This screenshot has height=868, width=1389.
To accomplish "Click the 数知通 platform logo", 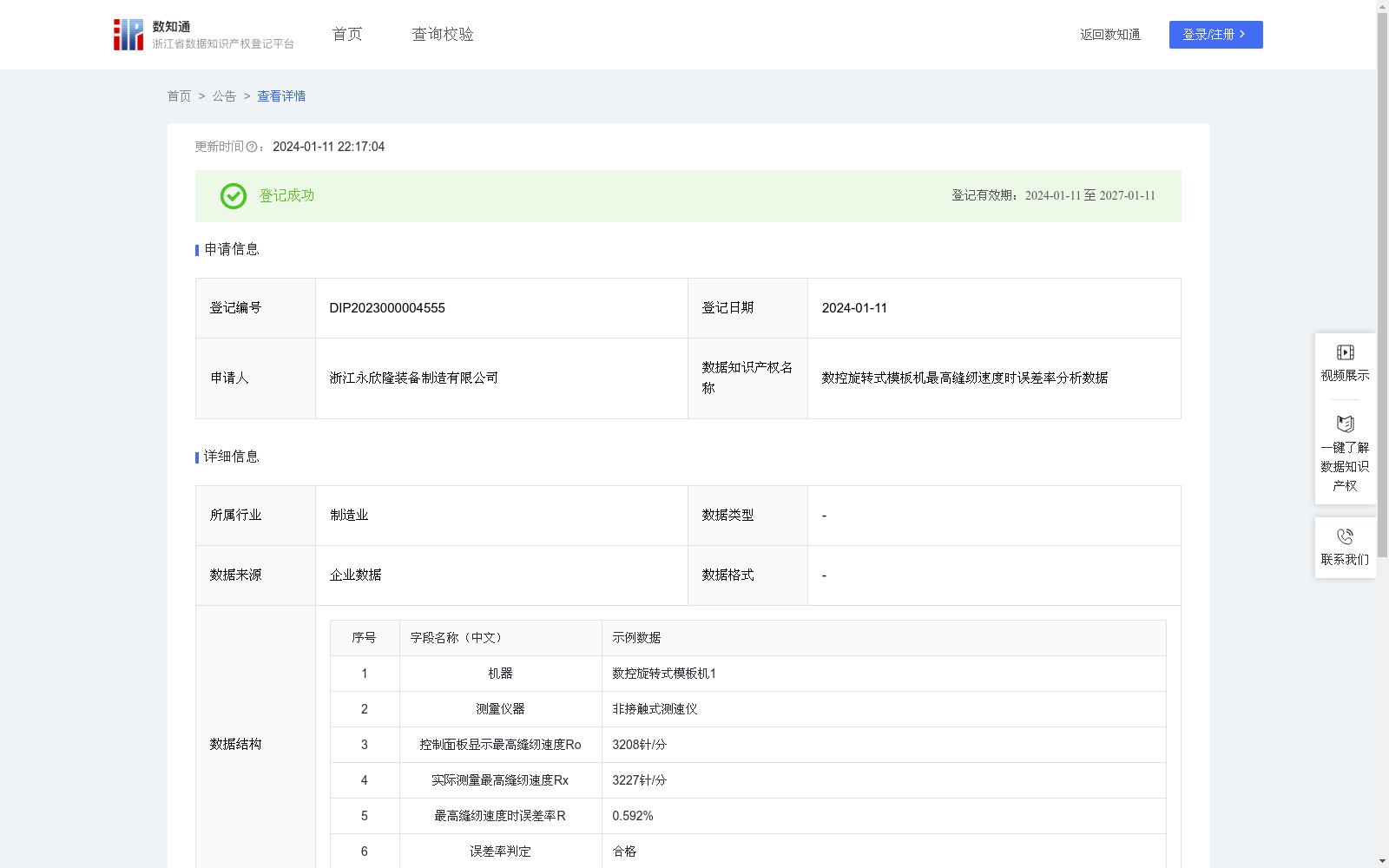I will click(203, 35).
